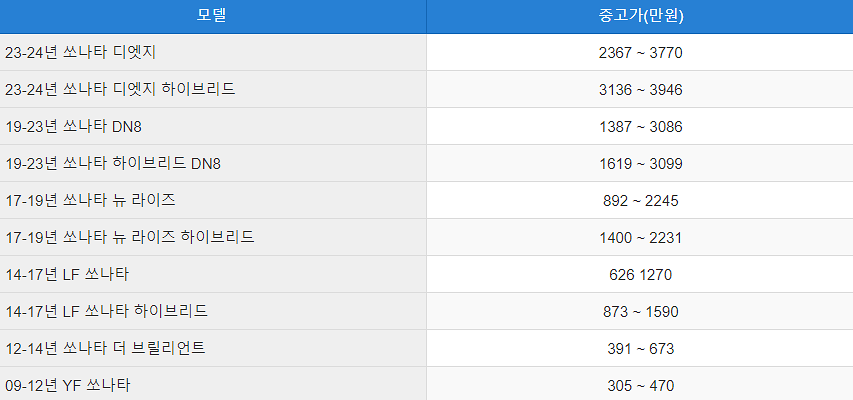Select the 09-12년 YF 쏘나타 row

(426, 384)
